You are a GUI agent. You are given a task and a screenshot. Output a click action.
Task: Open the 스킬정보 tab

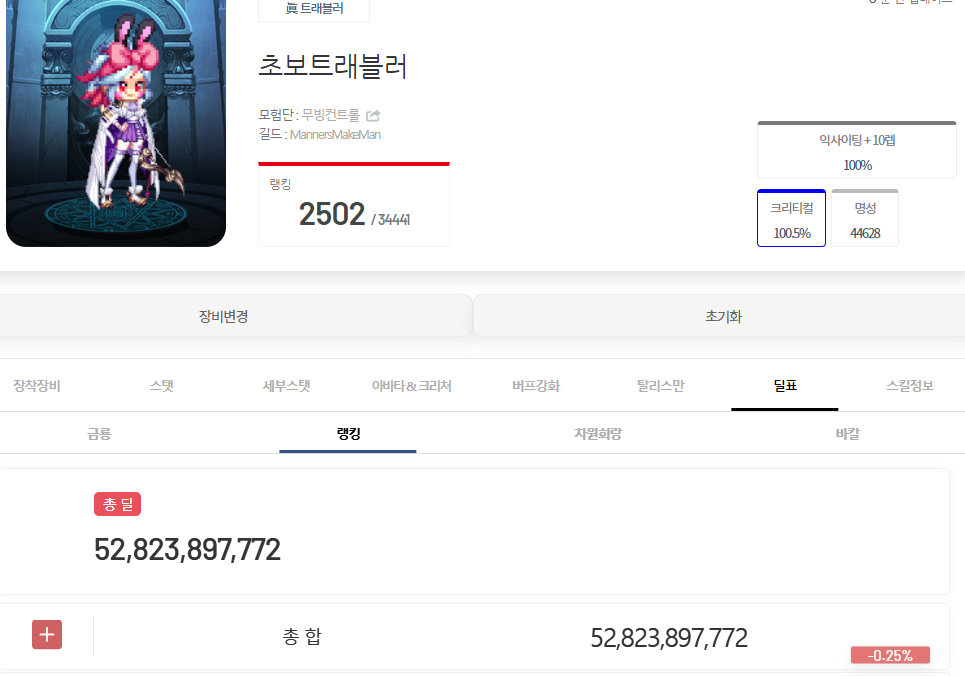[910, 386]
